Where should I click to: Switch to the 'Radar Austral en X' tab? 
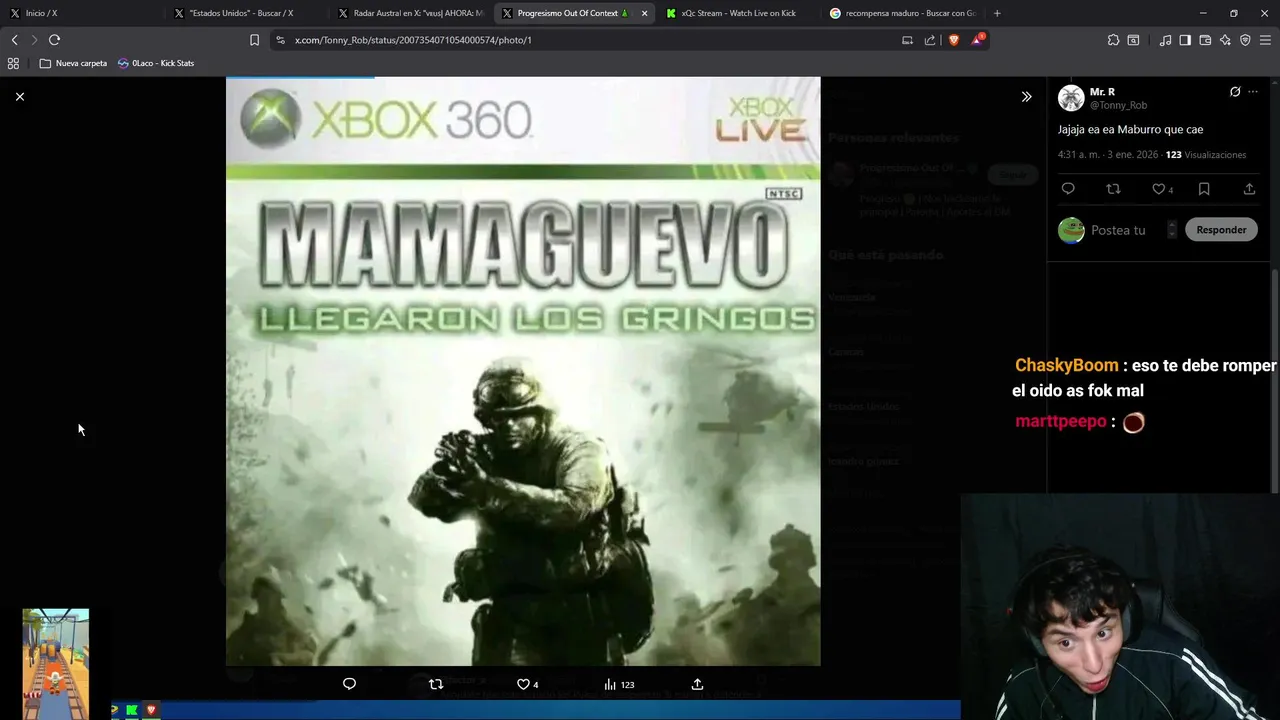coord(410,13)
